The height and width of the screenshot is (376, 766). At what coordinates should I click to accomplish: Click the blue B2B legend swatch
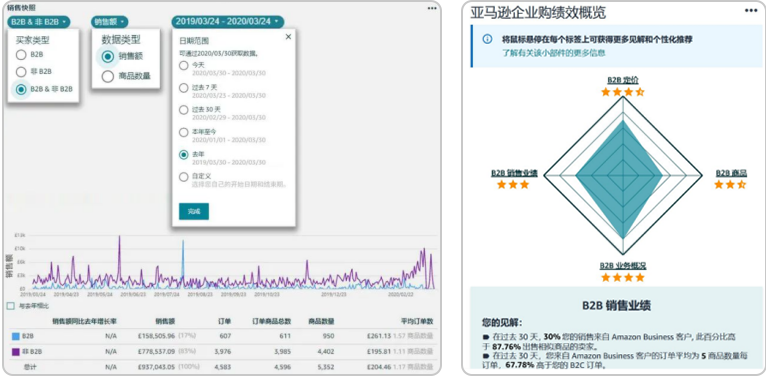16,336
